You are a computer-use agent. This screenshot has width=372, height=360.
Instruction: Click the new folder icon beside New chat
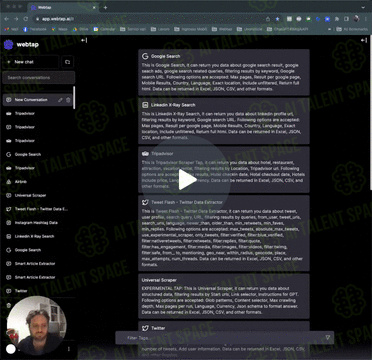(68, 62)
